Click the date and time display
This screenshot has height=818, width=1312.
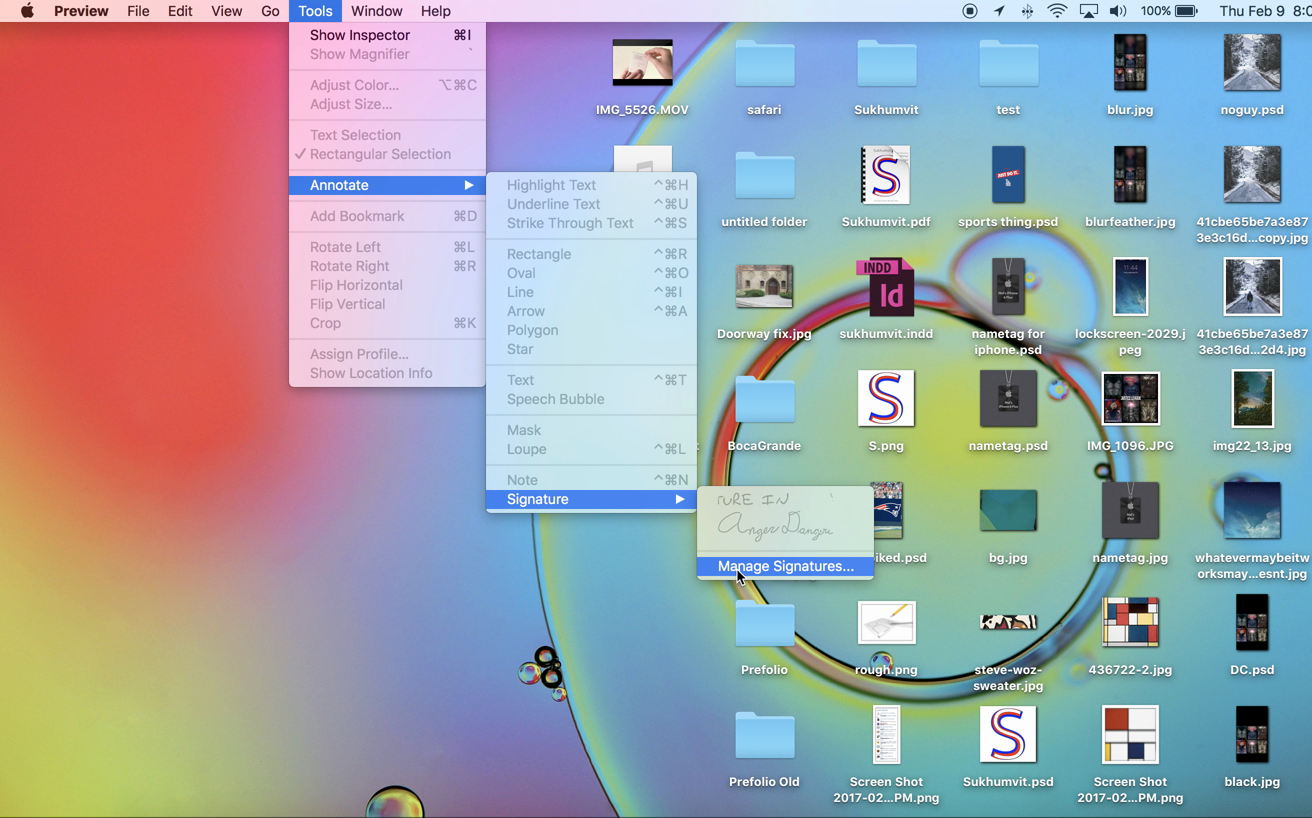click(1265, 11)
